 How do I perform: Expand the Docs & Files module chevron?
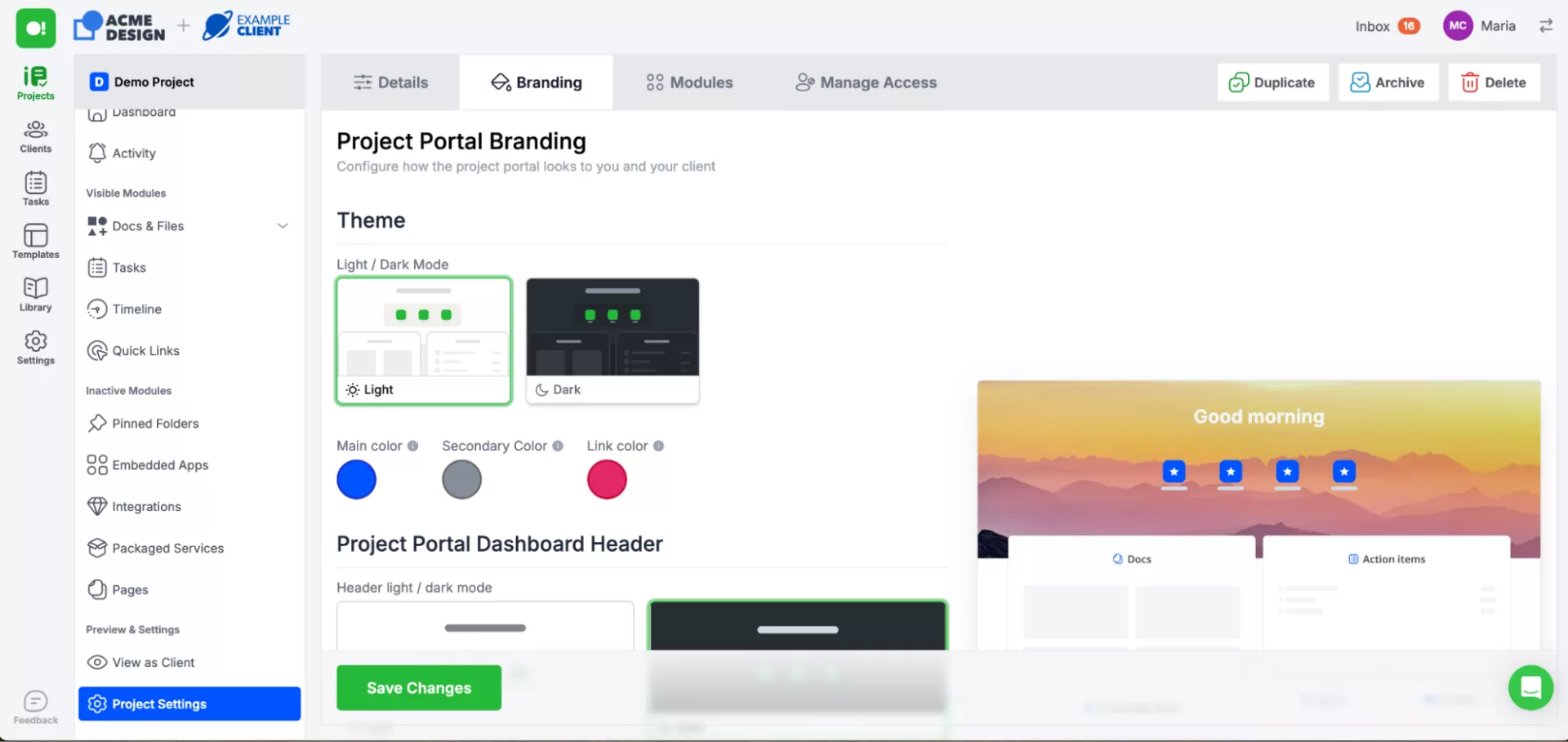[x=283, y=226]
